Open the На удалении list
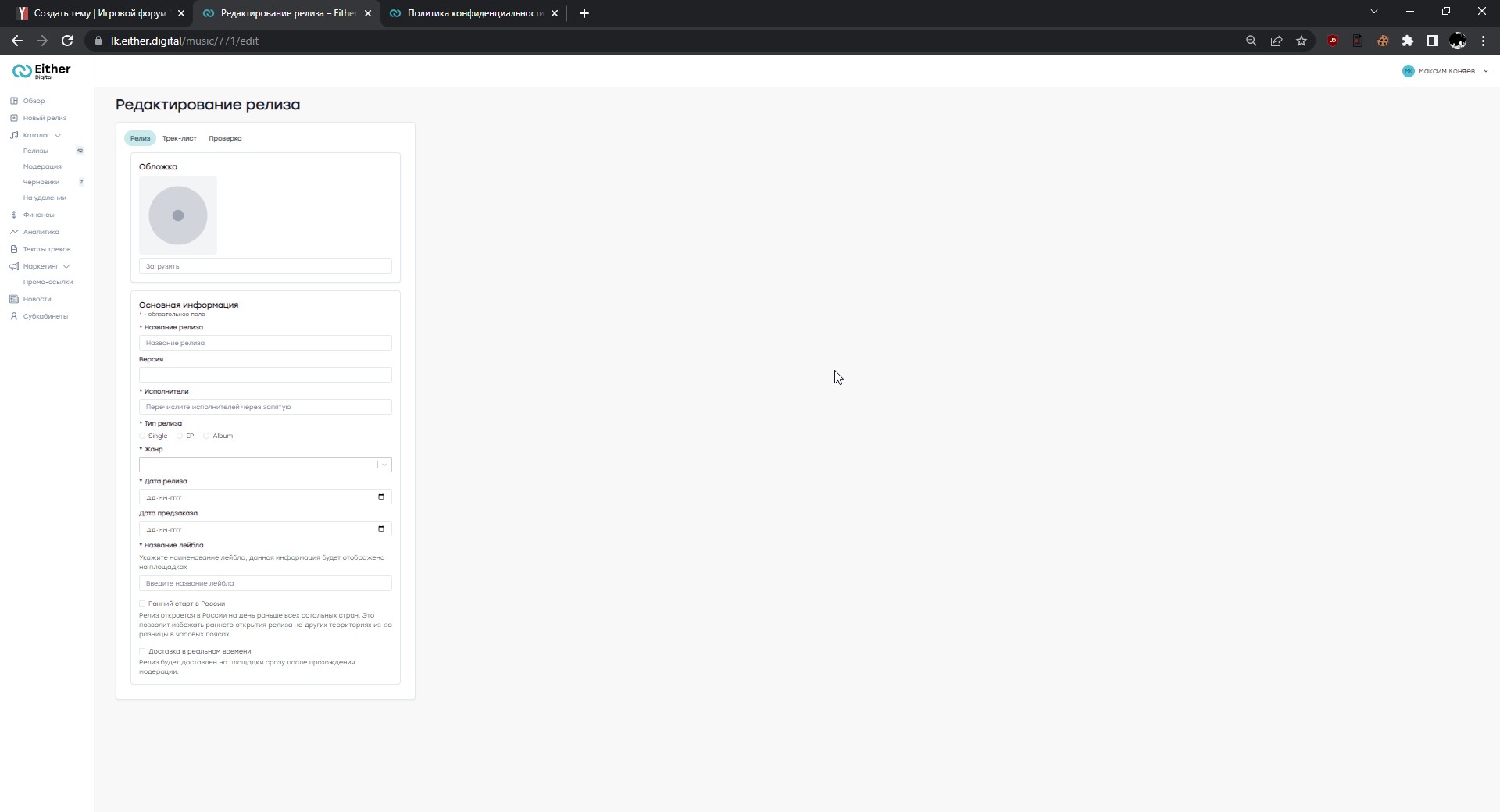The image size is (1500, 812). [x=45, y=198]
